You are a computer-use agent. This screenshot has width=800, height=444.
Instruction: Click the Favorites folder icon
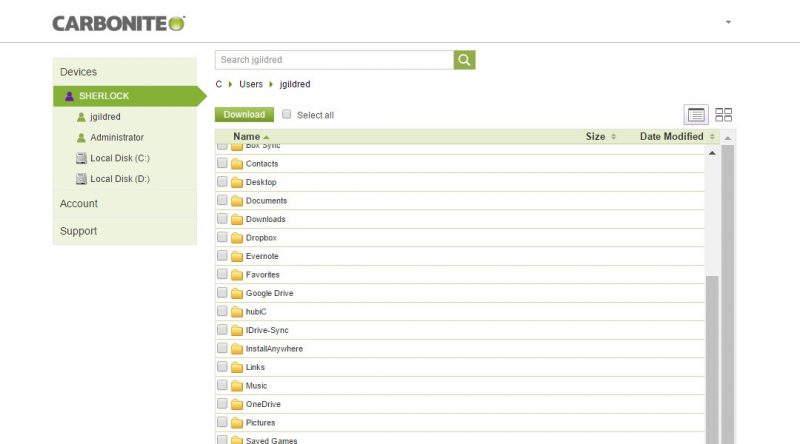237,275
